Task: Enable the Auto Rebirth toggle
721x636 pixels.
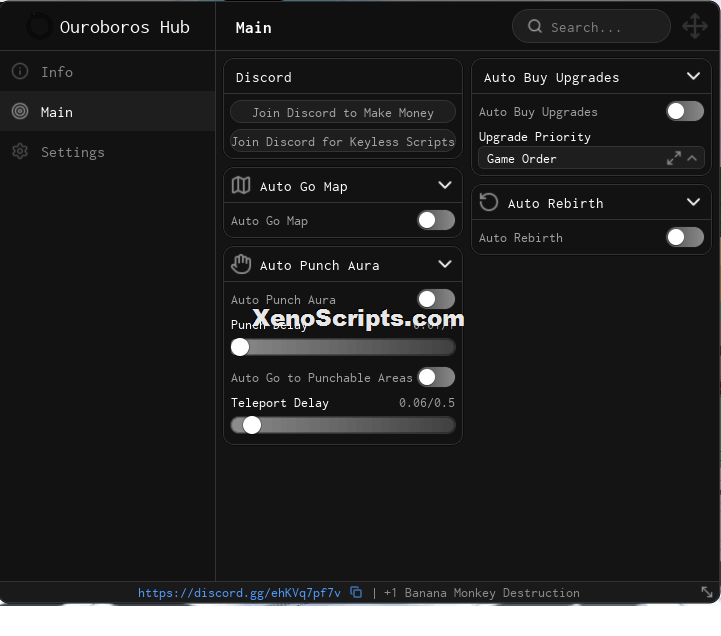Action: [685, 237]
